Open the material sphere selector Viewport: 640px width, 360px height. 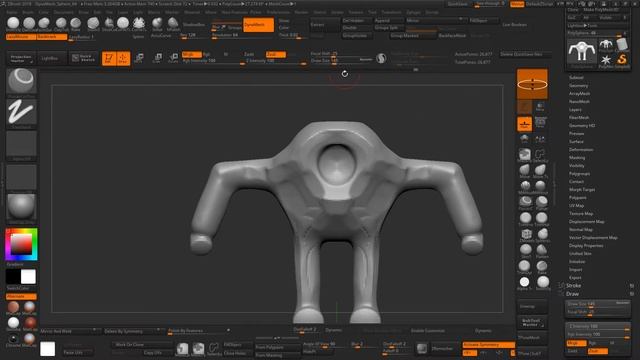pos(21,208)
